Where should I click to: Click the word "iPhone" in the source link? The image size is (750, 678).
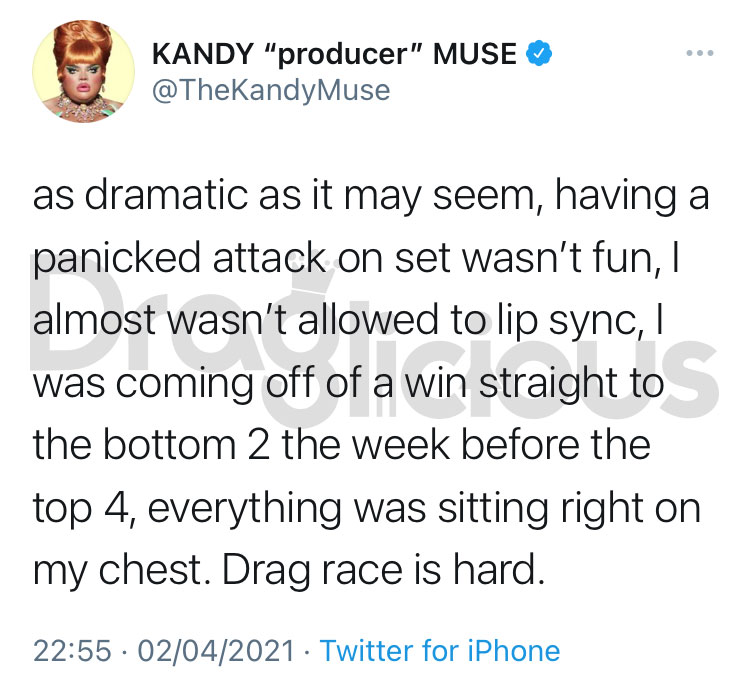click(514, 650)
